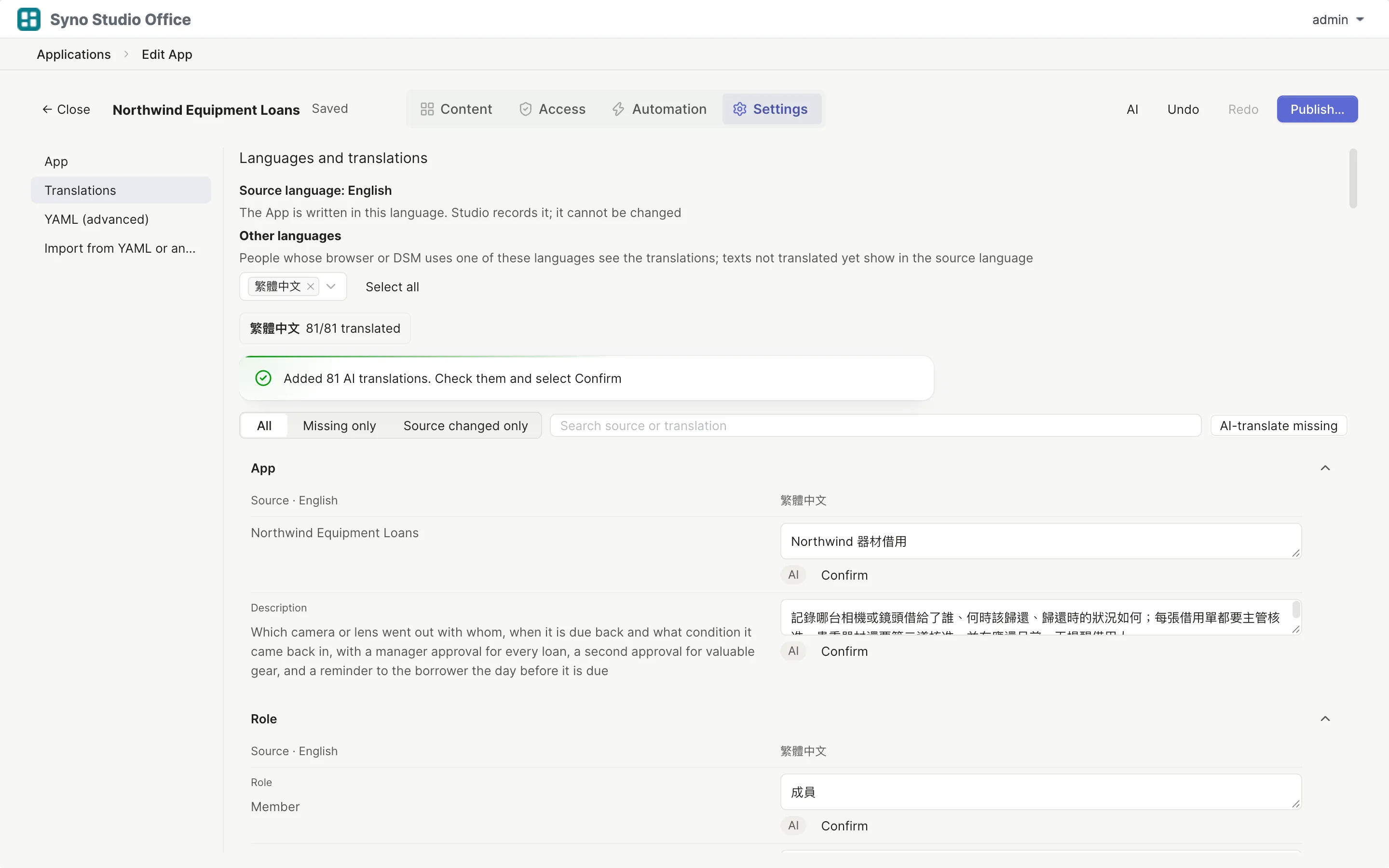Show All translations filter
1389x868 pixels.
[264, 425]
